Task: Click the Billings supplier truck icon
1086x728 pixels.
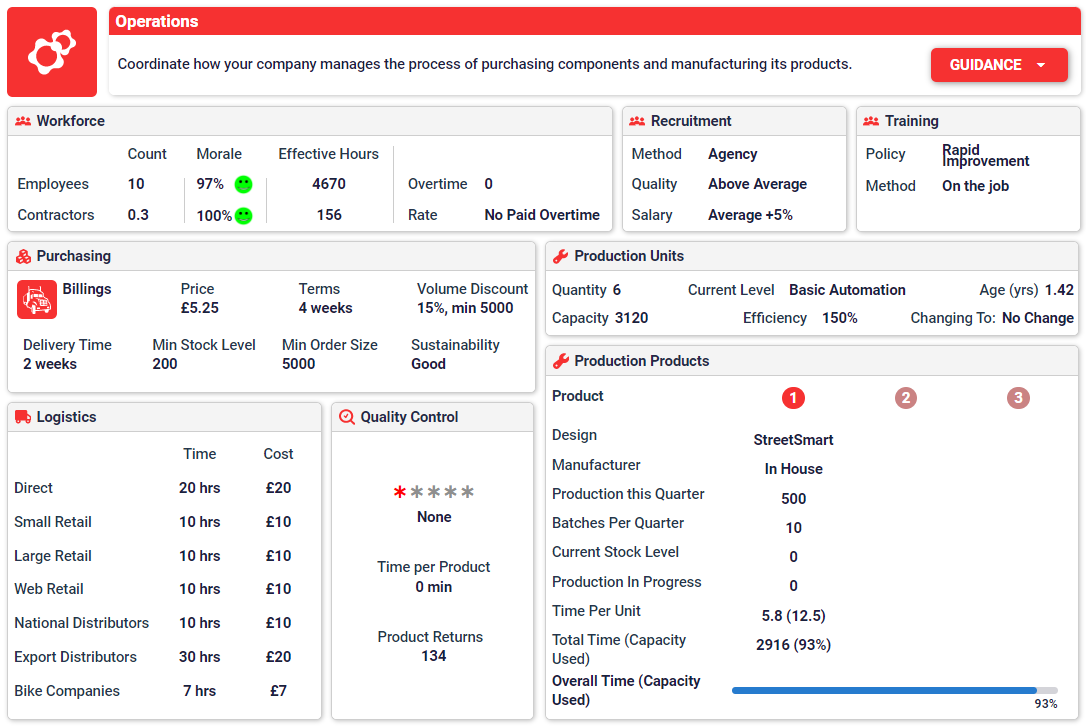Action: (x=37, y=299)
